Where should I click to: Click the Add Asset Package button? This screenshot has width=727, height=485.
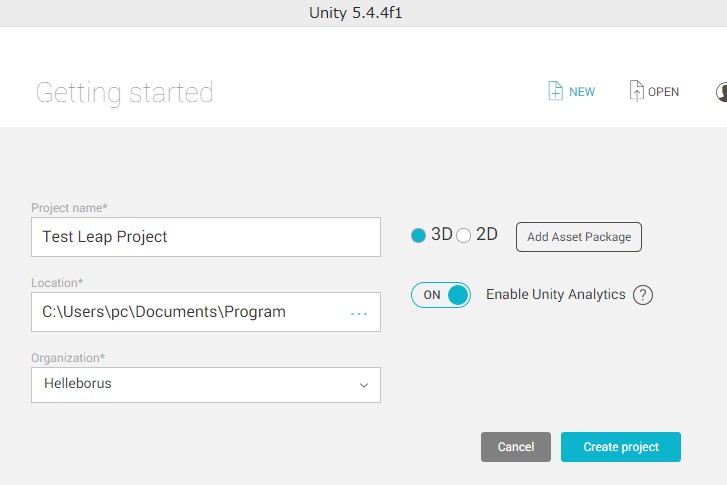pyautogui.click(x=579, y=237)
